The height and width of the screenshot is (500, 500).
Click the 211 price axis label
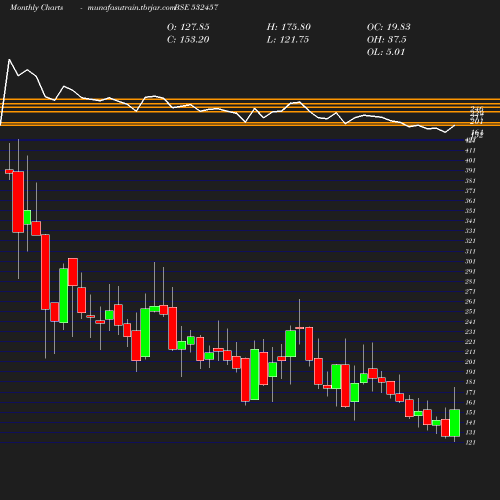[x=470, y=352]
